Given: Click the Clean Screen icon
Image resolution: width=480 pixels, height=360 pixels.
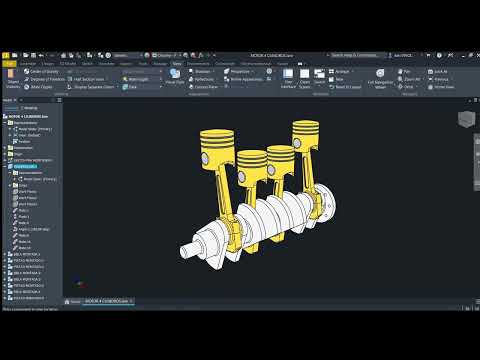Looking at the screenshot, I should tap(304, 79).
